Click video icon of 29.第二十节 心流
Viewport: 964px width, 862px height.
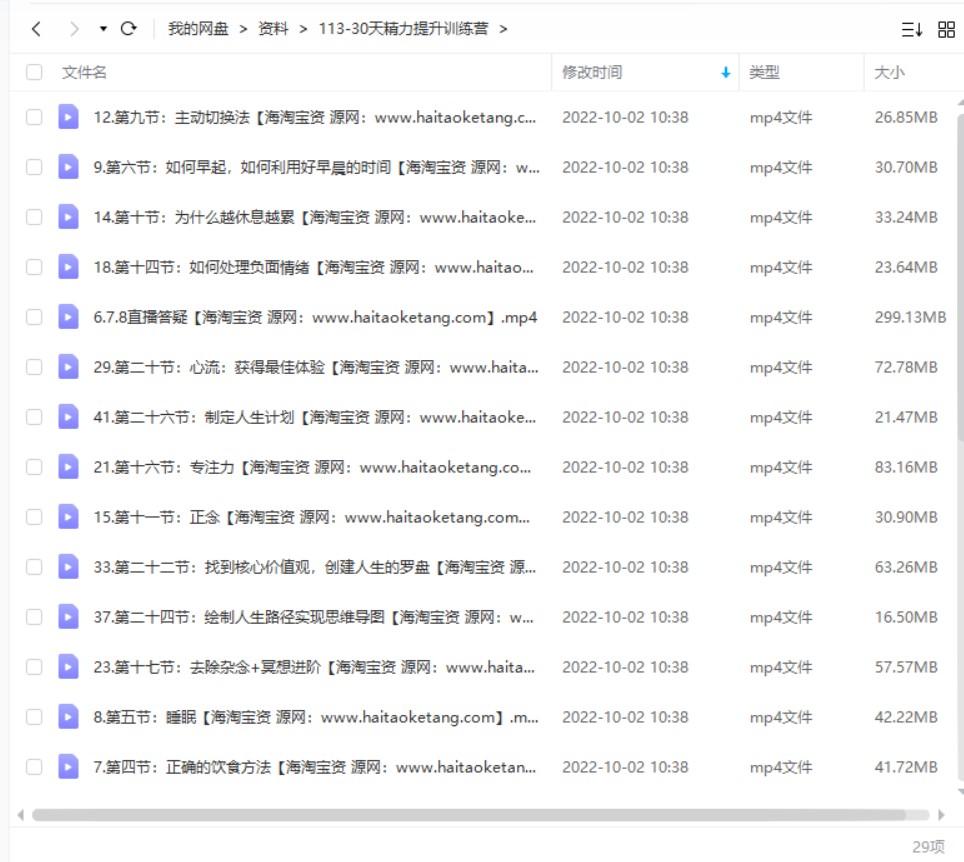click(x=68, y=367)
